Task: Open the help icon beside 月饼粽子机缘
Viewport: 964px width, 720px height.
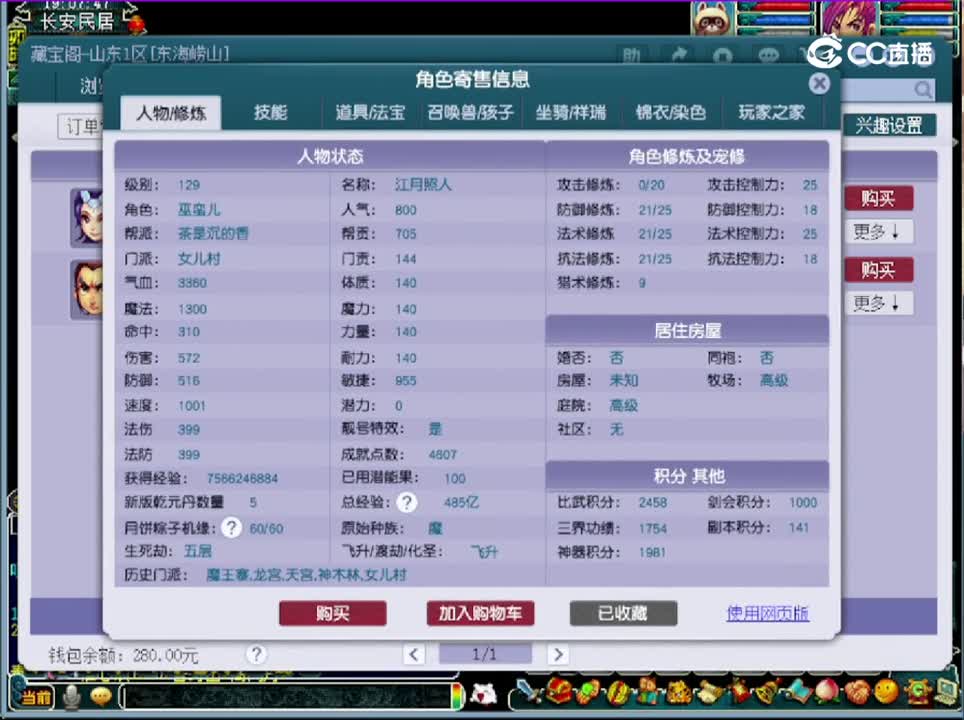Action: tap(231, 527)
